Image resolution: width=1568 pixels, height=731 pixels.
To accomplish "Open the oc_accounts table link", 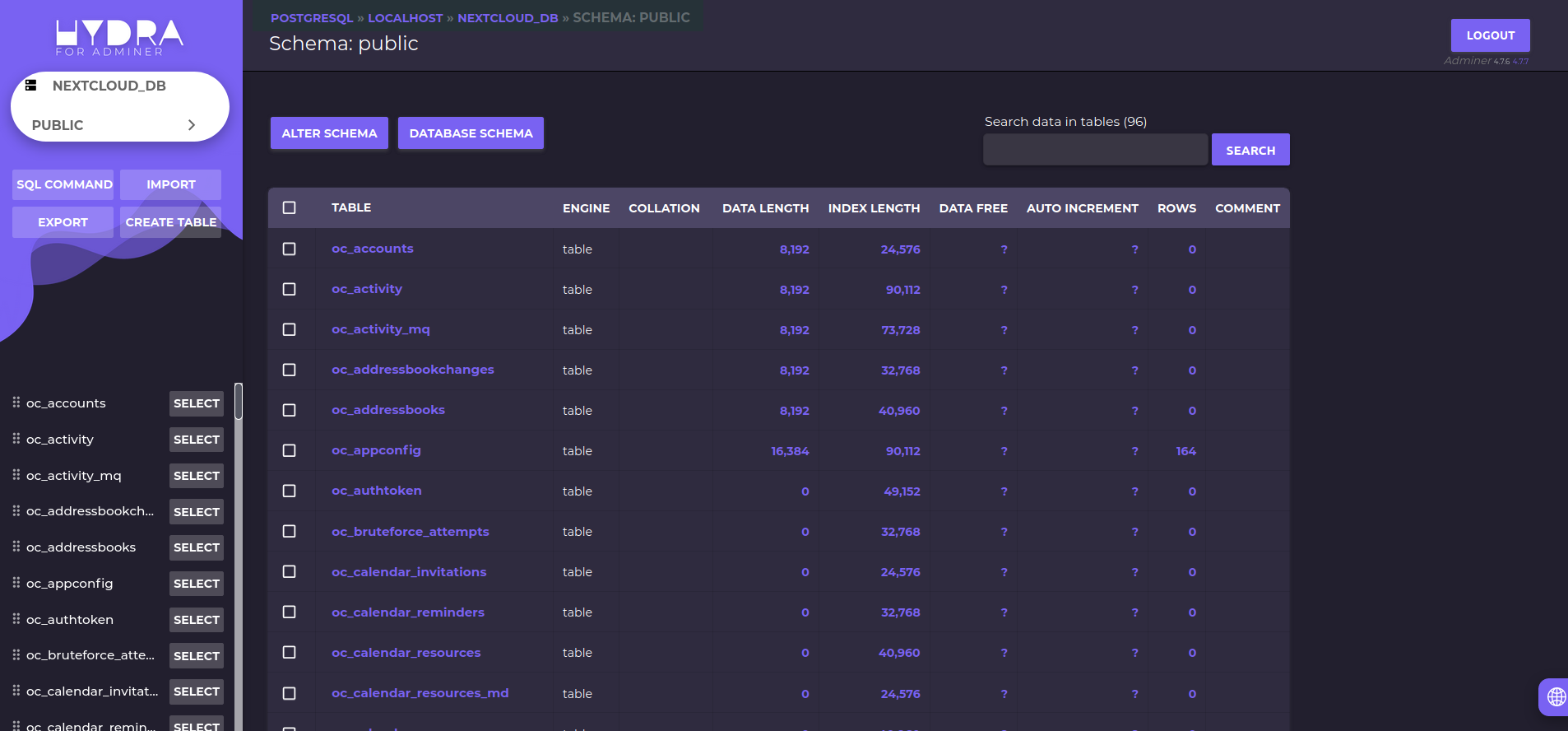I will tap(373, 249).
